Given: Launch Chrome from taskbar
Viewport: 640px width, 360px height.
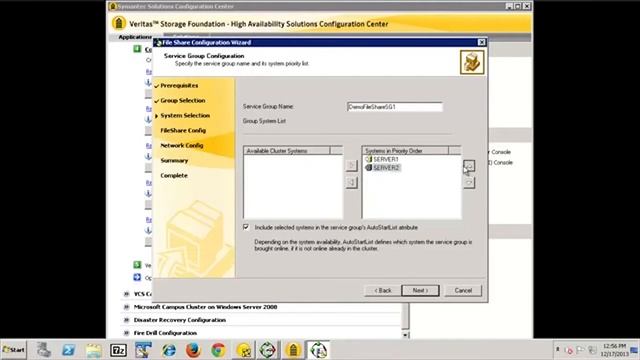Looking at the screenshot, I should pos(218,350).
